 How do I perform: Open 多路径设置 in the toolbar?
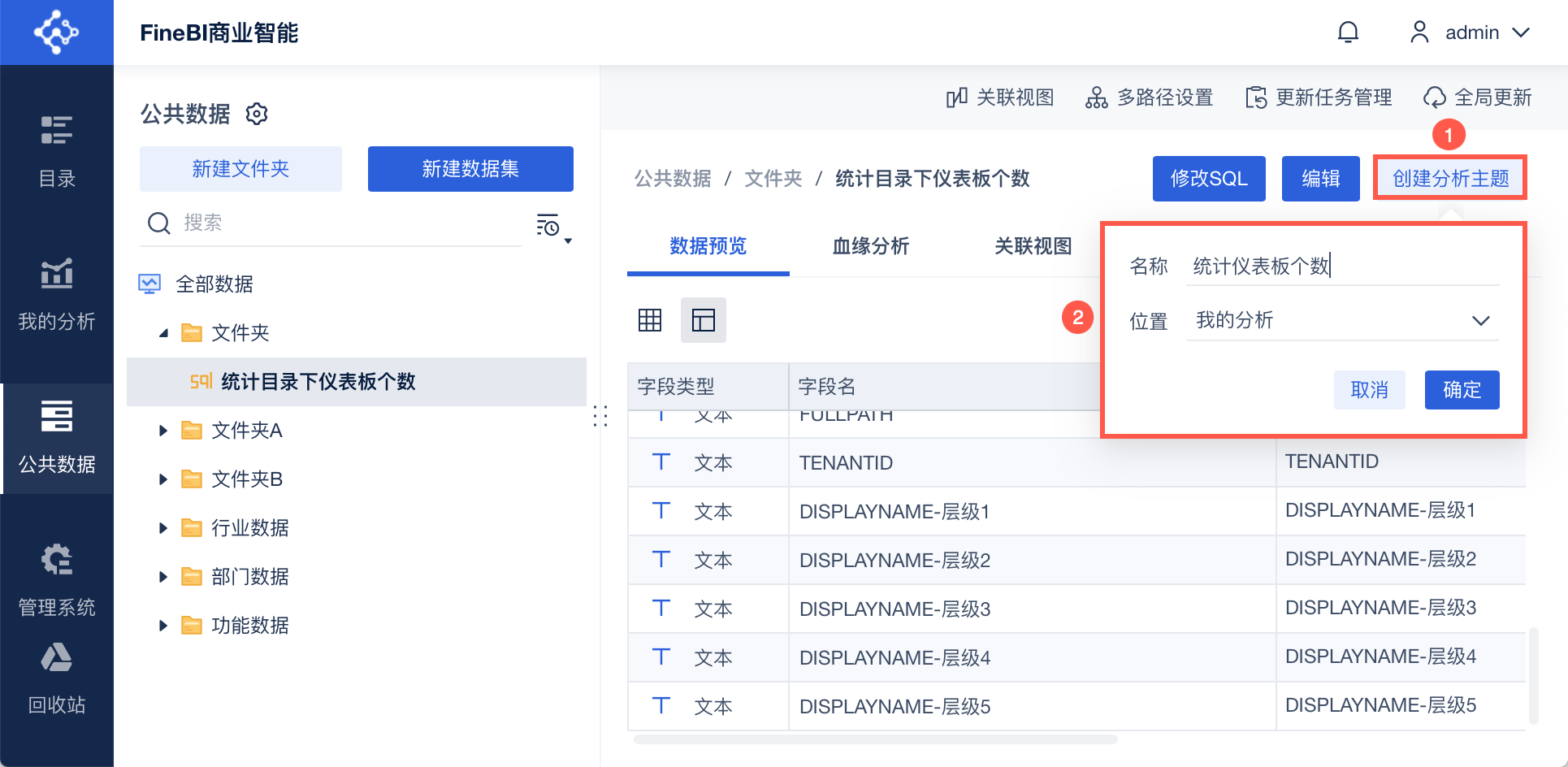tap(1150, 98)
